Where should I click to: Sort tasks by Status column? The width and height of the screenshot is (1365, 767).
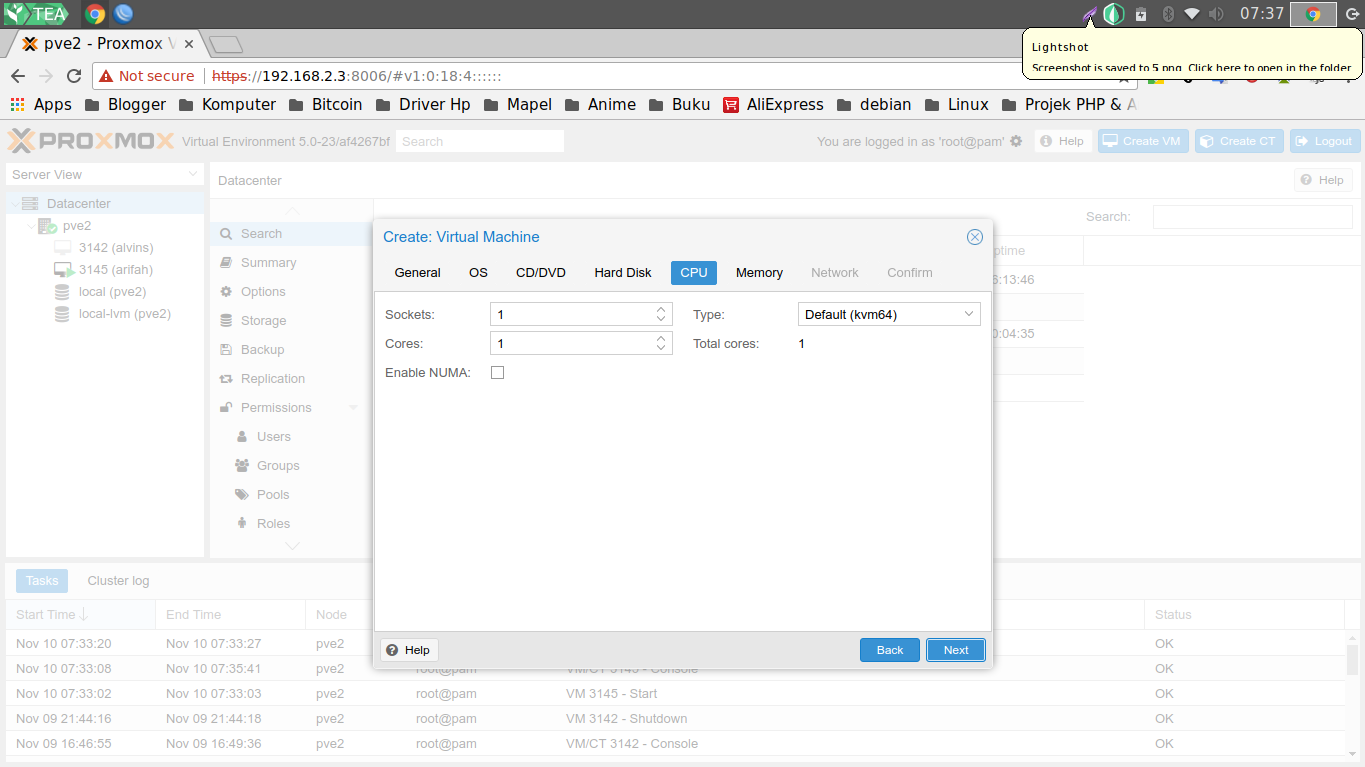pyautogui.click(x=1244, y=614)
